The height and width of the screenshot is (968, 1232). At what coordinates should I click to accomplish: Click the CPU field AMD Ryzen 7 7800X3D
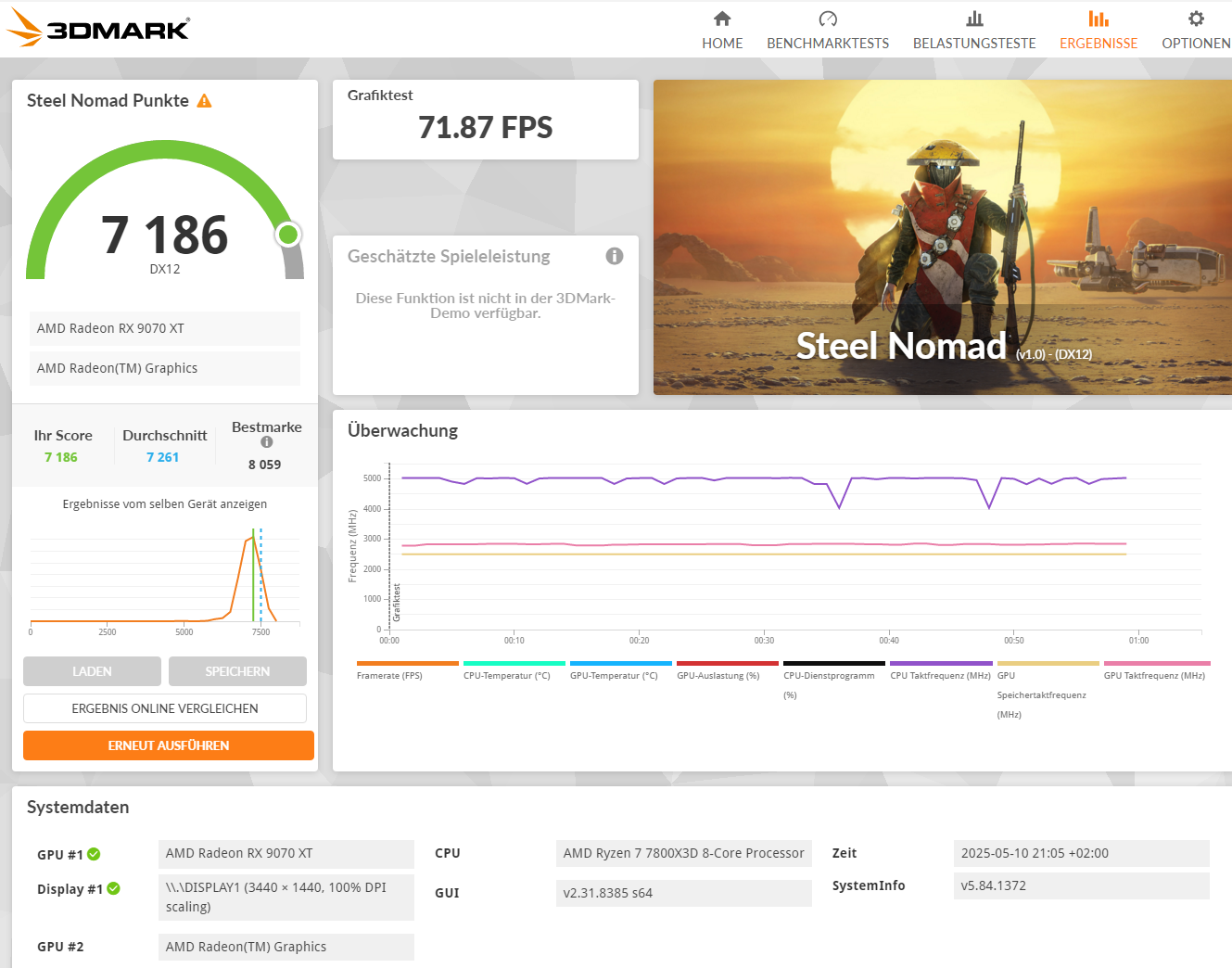coord(684,853)
